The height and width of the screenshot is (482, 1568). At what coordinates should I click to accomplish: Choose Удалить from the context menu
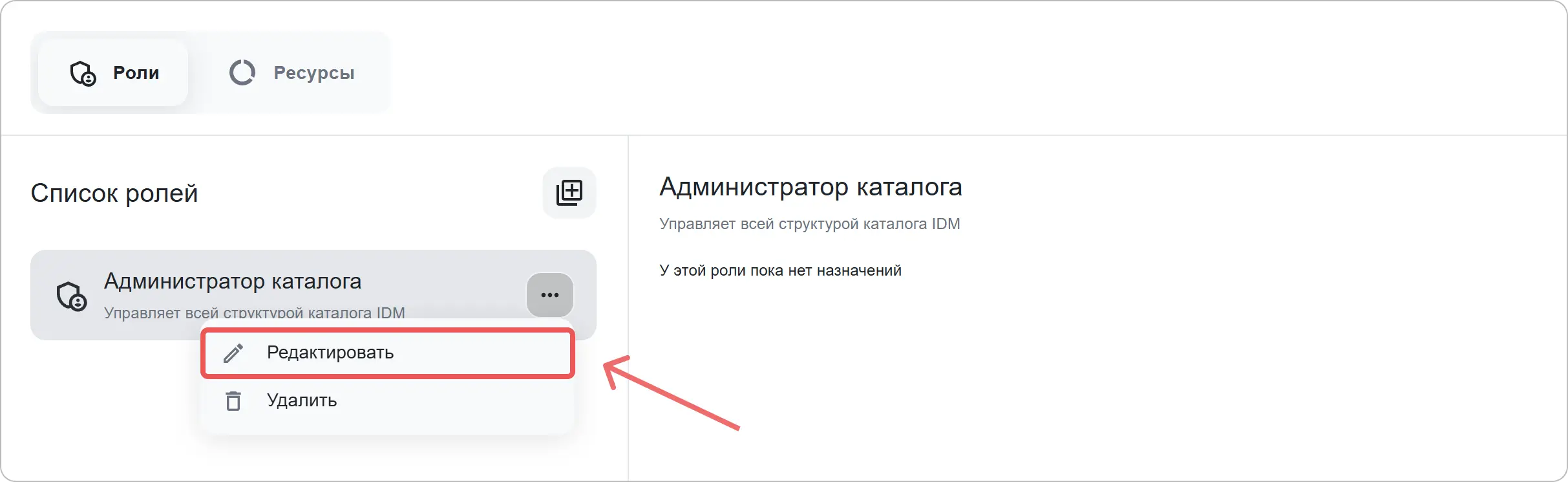tap(388, 400)
